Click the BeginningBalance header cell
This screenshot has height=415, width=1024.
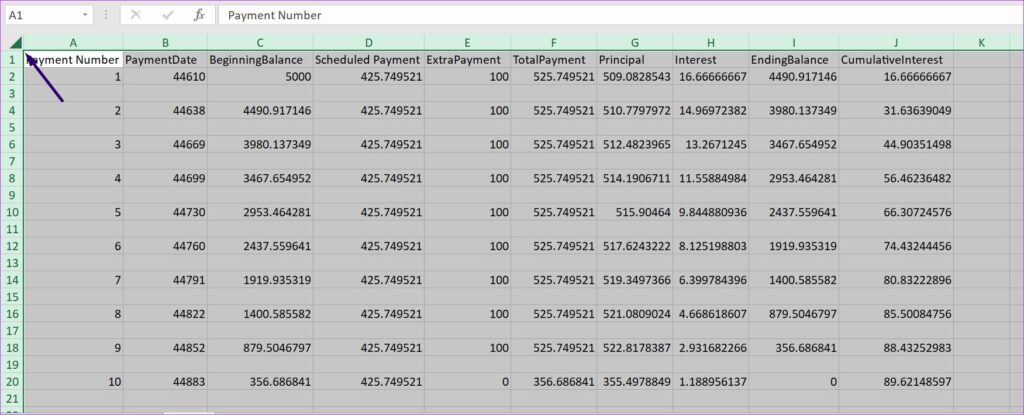click(260, 60)
